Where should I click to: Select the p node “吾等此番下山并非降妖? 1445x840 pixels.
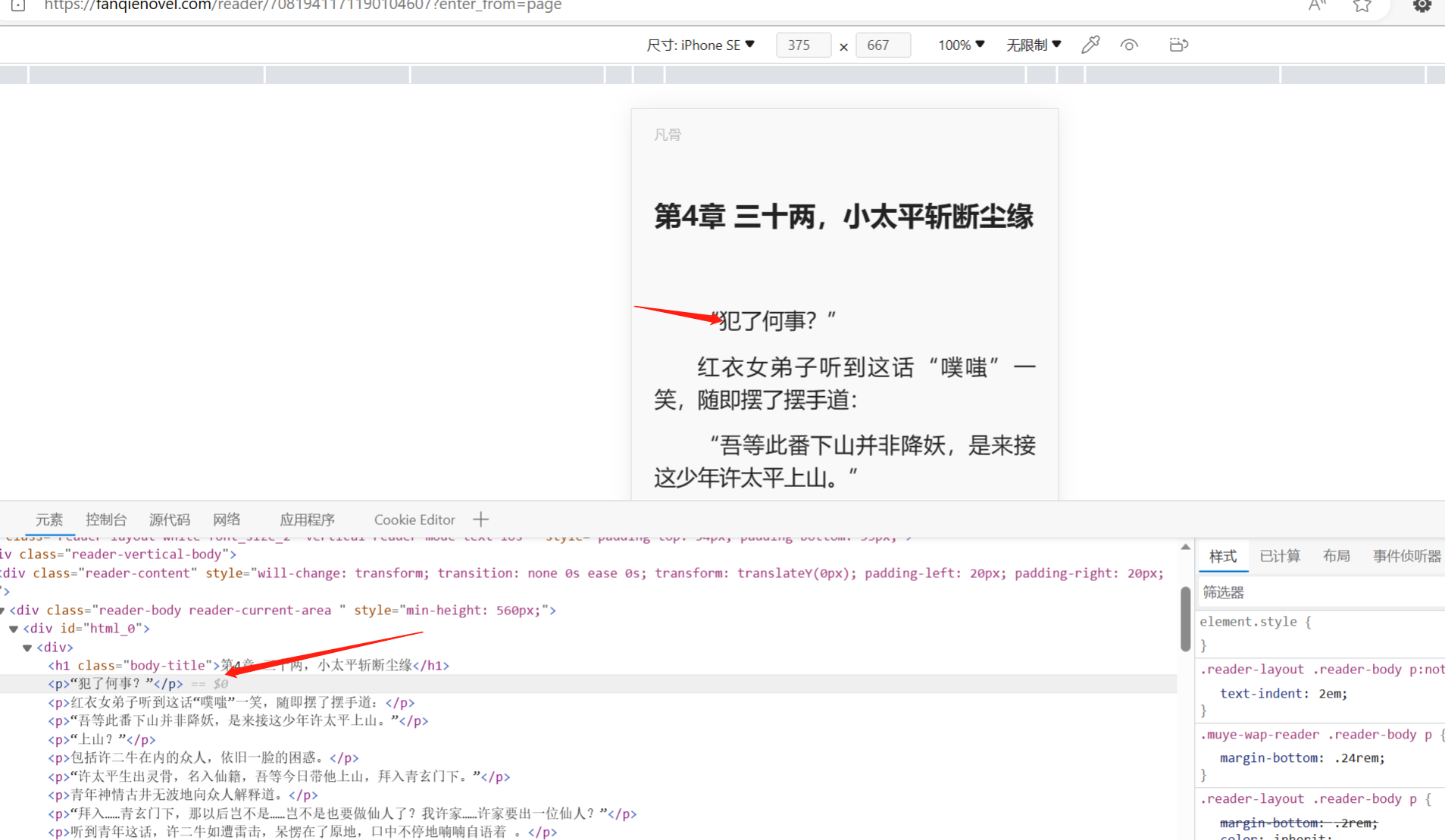coord(238,721)
